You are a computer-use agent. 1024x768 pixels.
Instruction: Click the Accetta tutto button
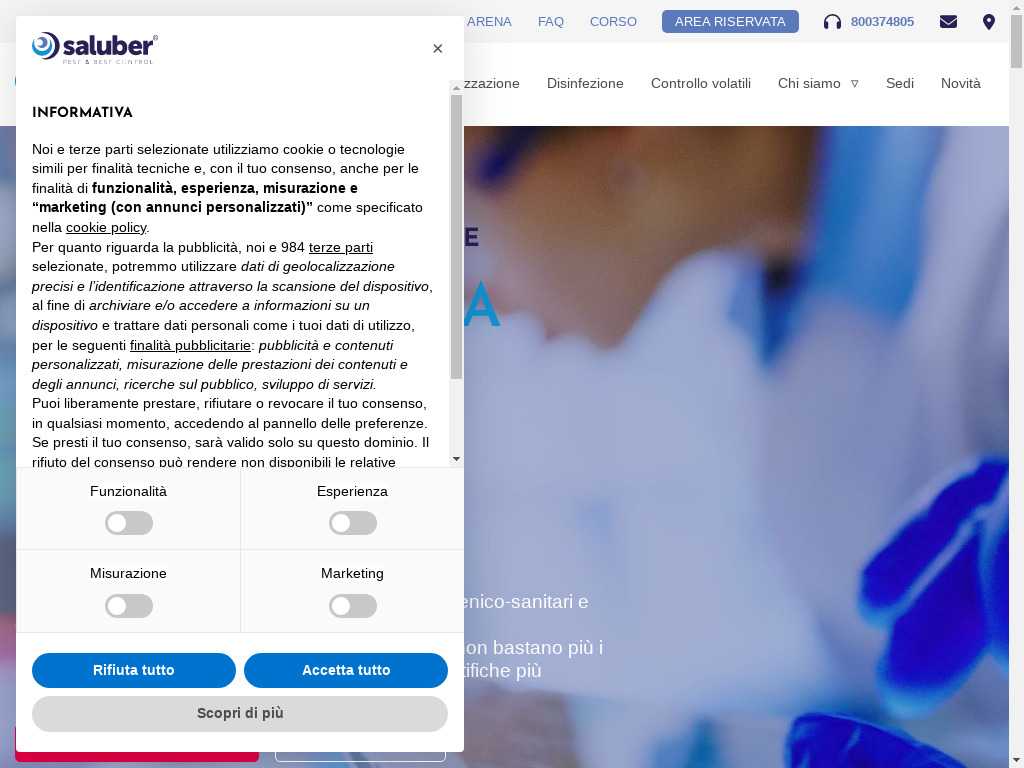[x=346, y=670]
